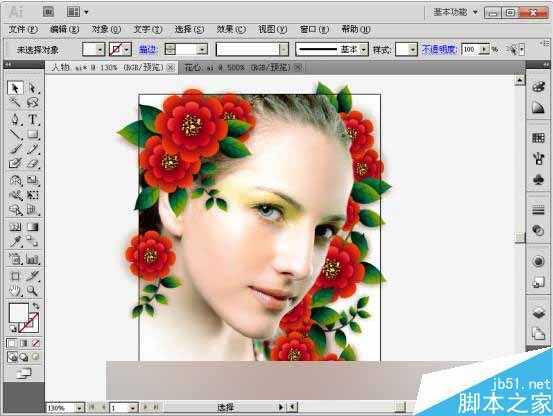
Task: Open the 基本 stroke style dropdown
Action: (363, 50)
